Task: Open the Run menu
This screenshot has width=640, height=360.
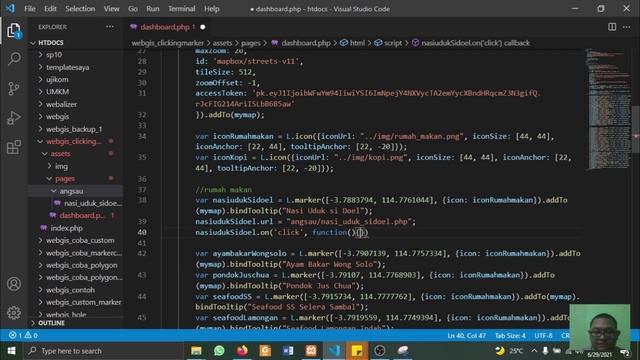Action: 153,9
